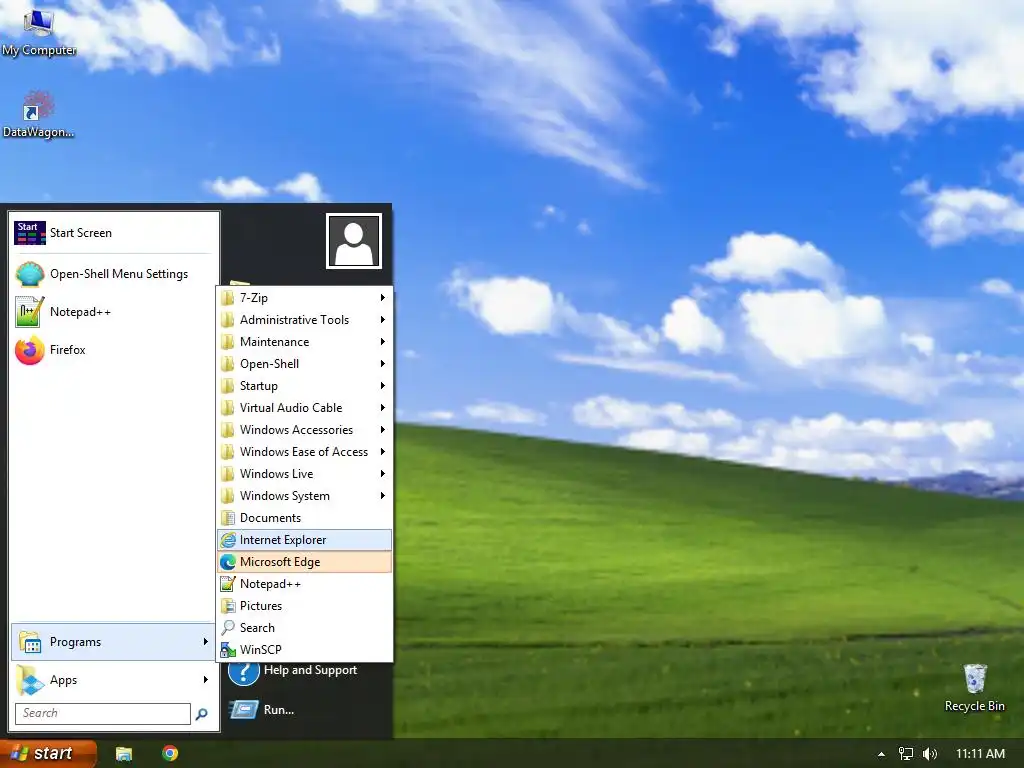Click the Maintenance folder label
This screenshot has width=1024, height=768.
click(274, 342)
